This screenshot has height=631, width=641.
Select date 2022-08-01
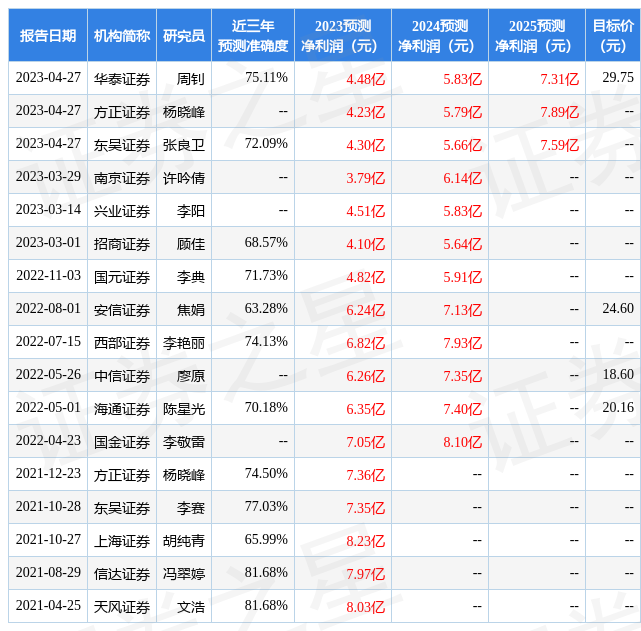(48, 309)
